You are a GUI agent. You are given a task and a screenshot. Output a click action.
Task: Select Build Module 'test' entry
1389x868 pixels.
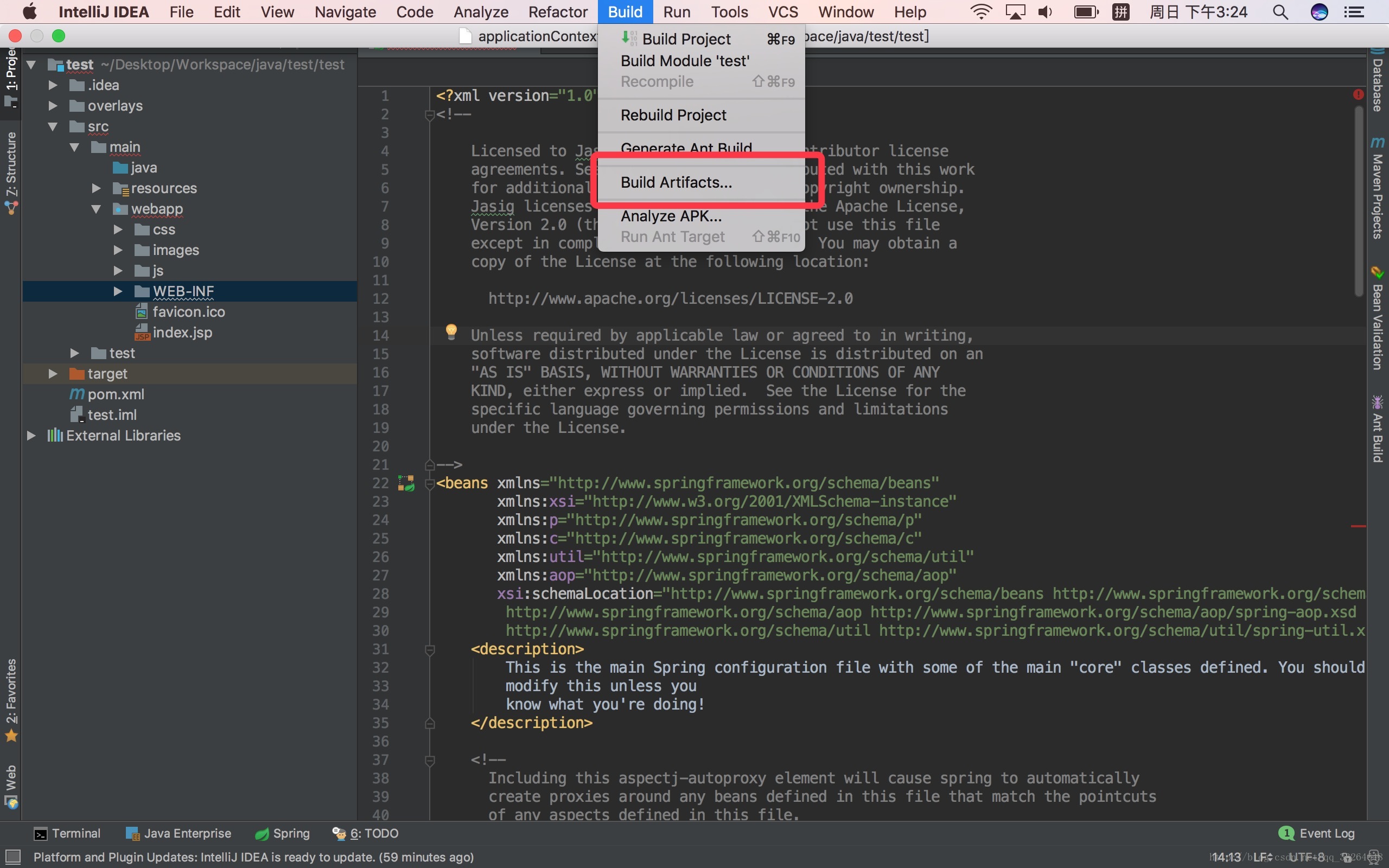(702, 61)
